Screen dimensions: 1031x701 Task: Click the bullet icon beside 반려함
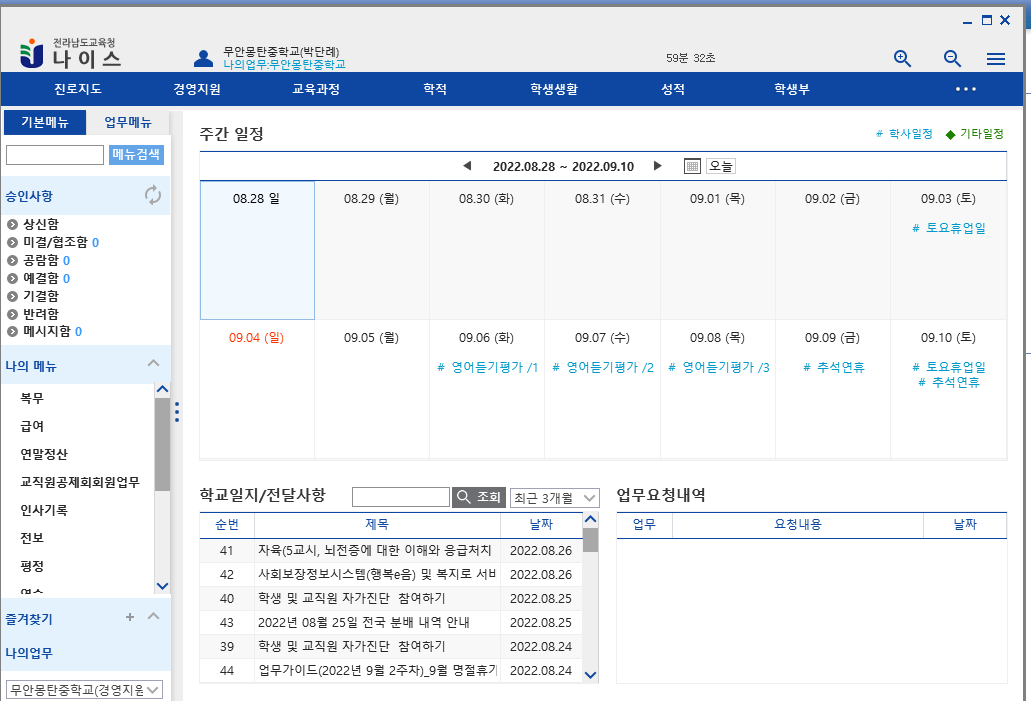click(12, 314)
